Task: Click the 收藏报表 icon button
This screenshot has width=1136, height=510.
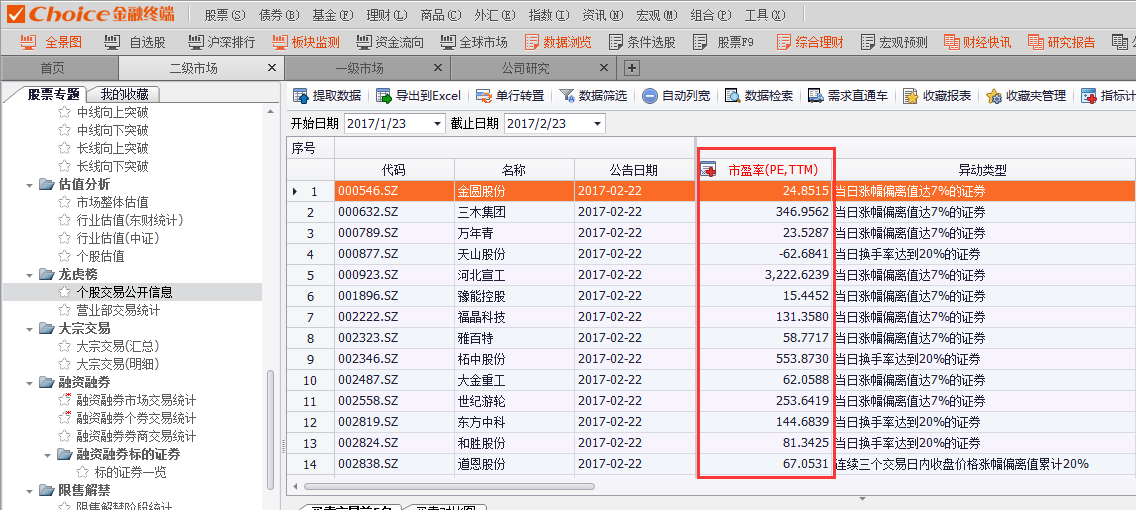Action: click(x=911, y=96)
